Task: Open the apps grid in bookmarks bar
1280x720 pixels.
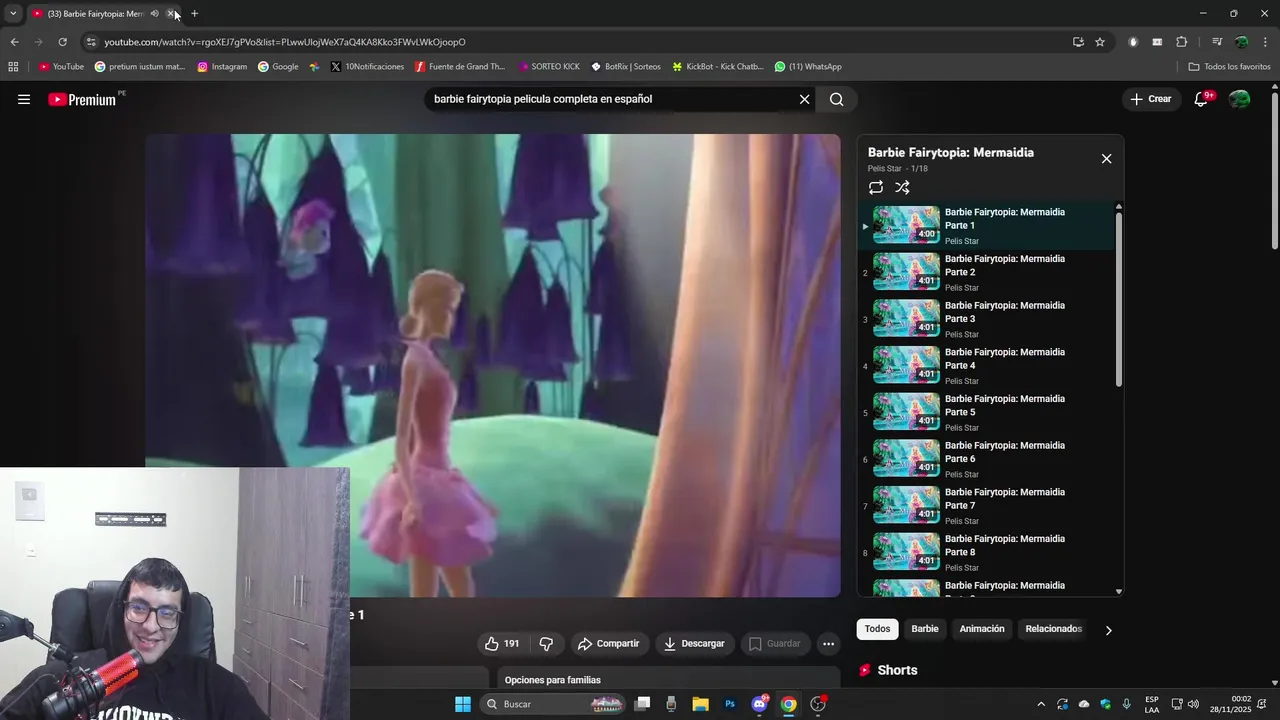Action: click(x=13, y=67)
